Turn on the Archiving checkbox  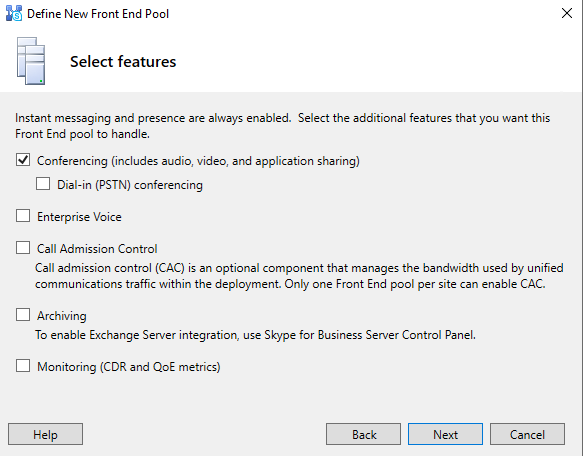pyautogui.click(x=23, y=315)
